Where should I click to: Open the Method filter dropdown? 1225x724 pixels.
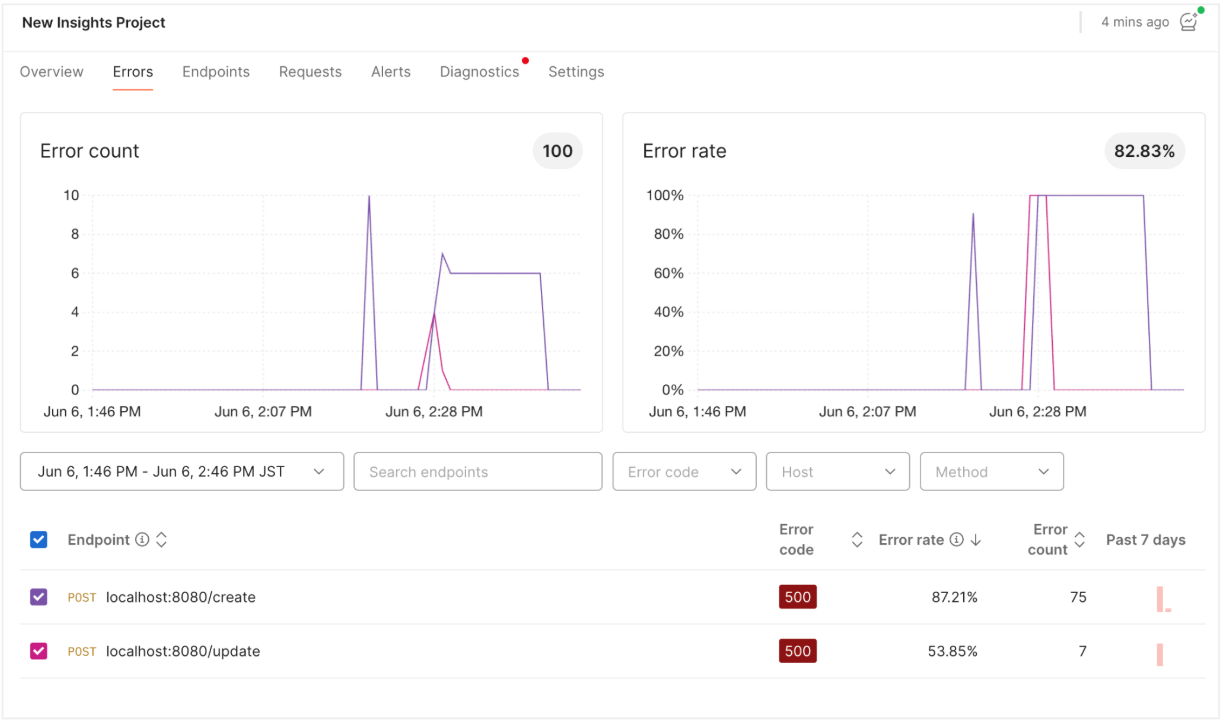[992, 472]
